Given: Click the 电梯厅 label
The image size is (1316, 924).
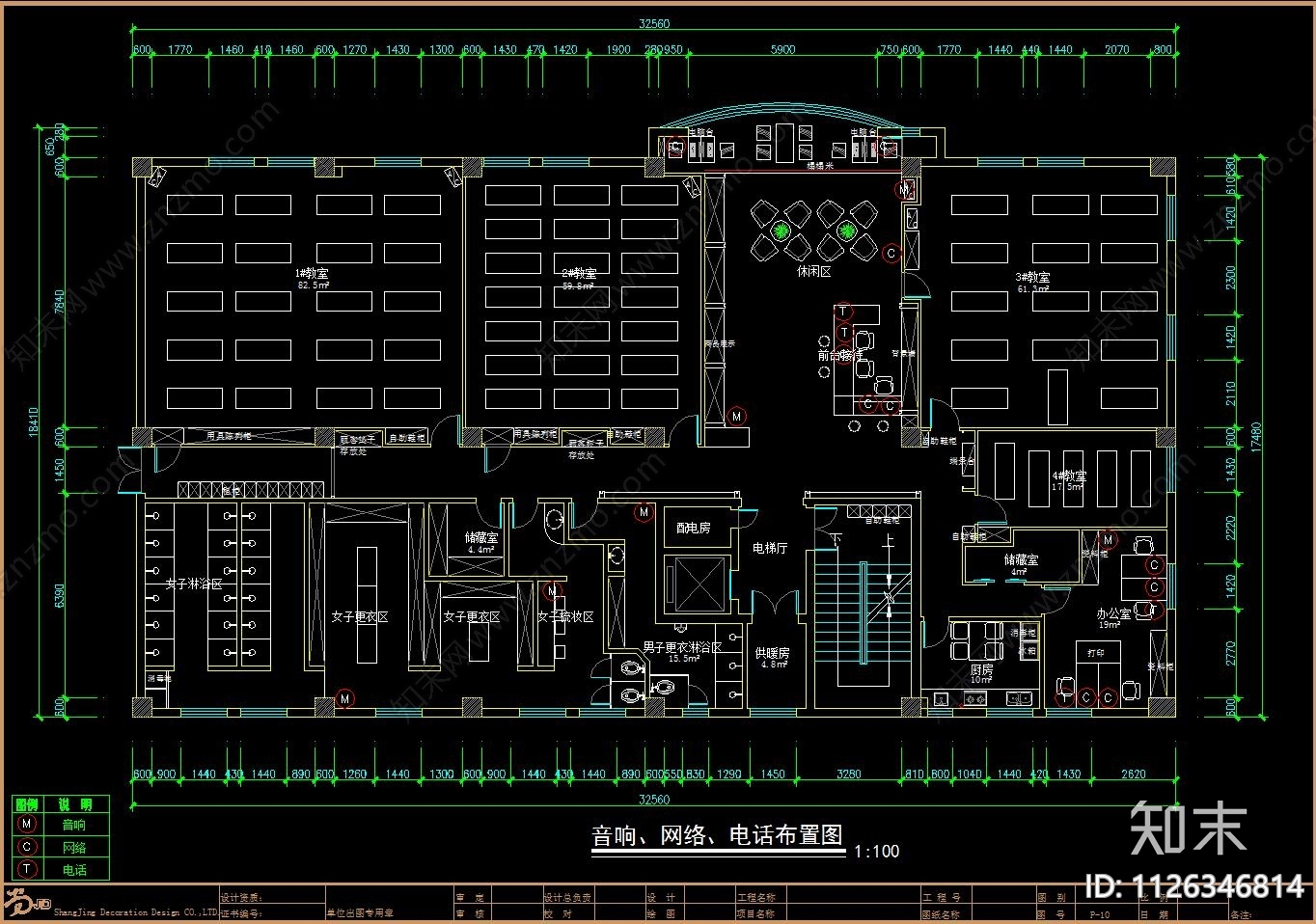Looking at the screenshot, I should [770, 548].
